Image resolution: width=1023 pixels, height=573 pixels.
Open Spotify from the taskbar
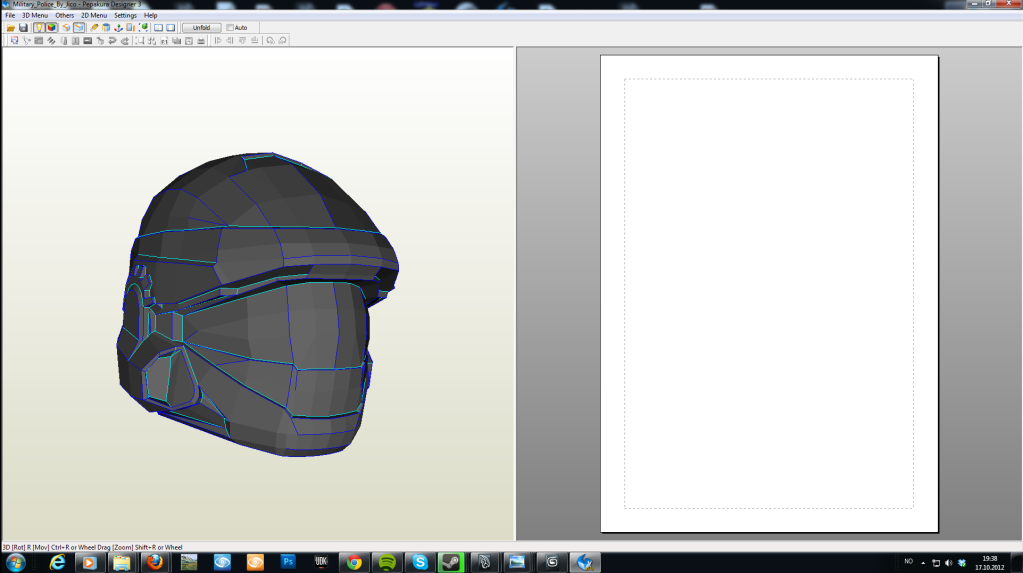tap(387, 562)
